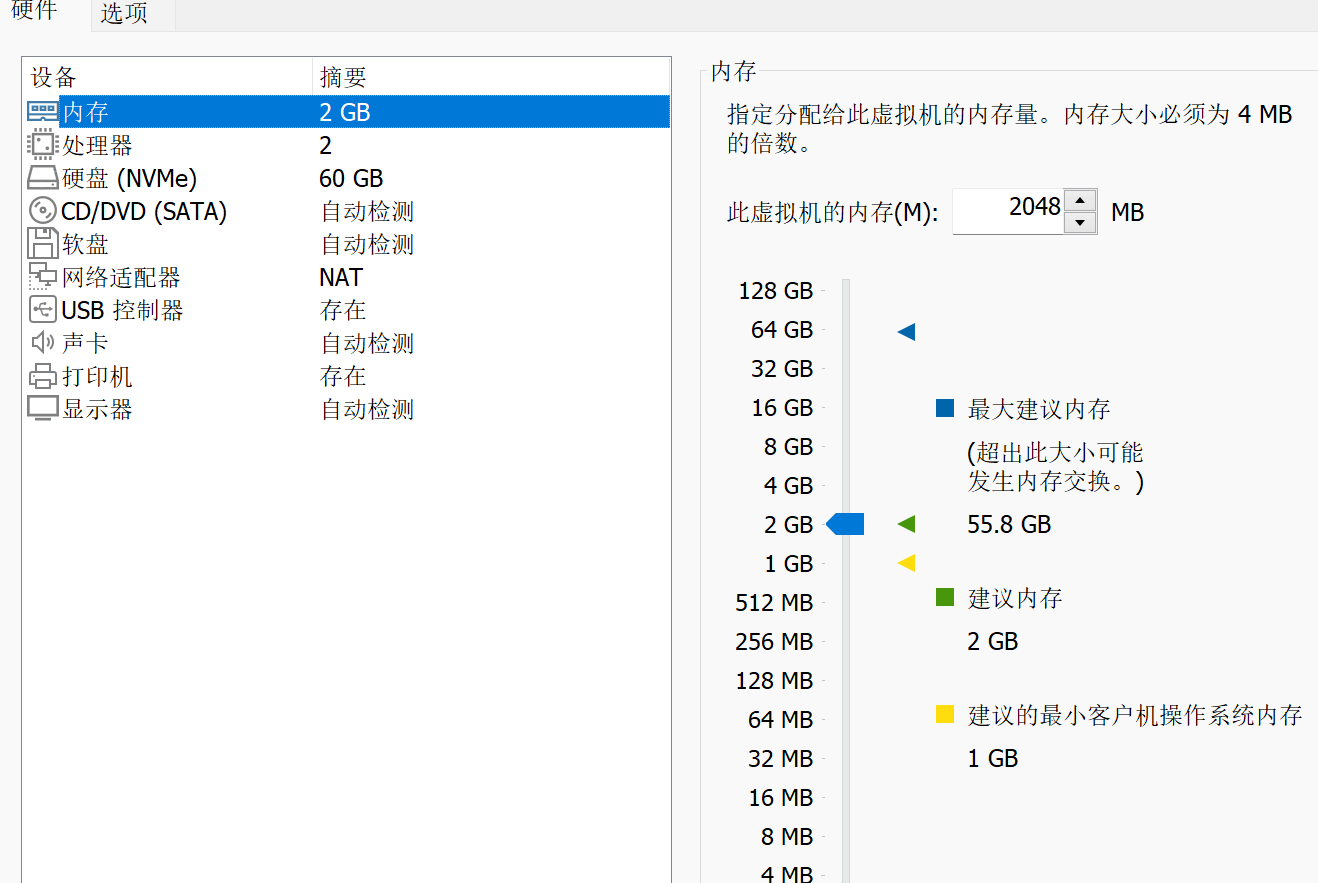Decrease memory with the down spinner arrow
The width and height of the screenshot is (1318, 883).
[x=1080, y=223]
